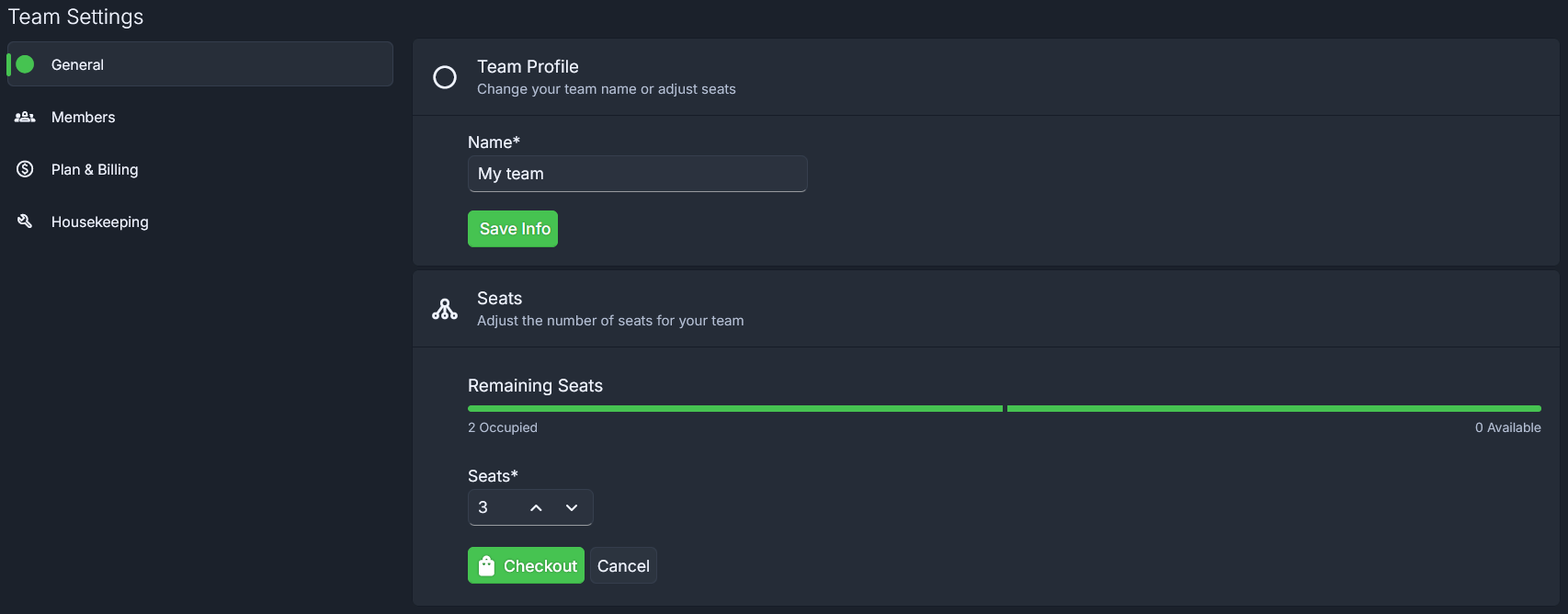Cancel the seat change
The image size is (1568, 614).
click(623, 566)
